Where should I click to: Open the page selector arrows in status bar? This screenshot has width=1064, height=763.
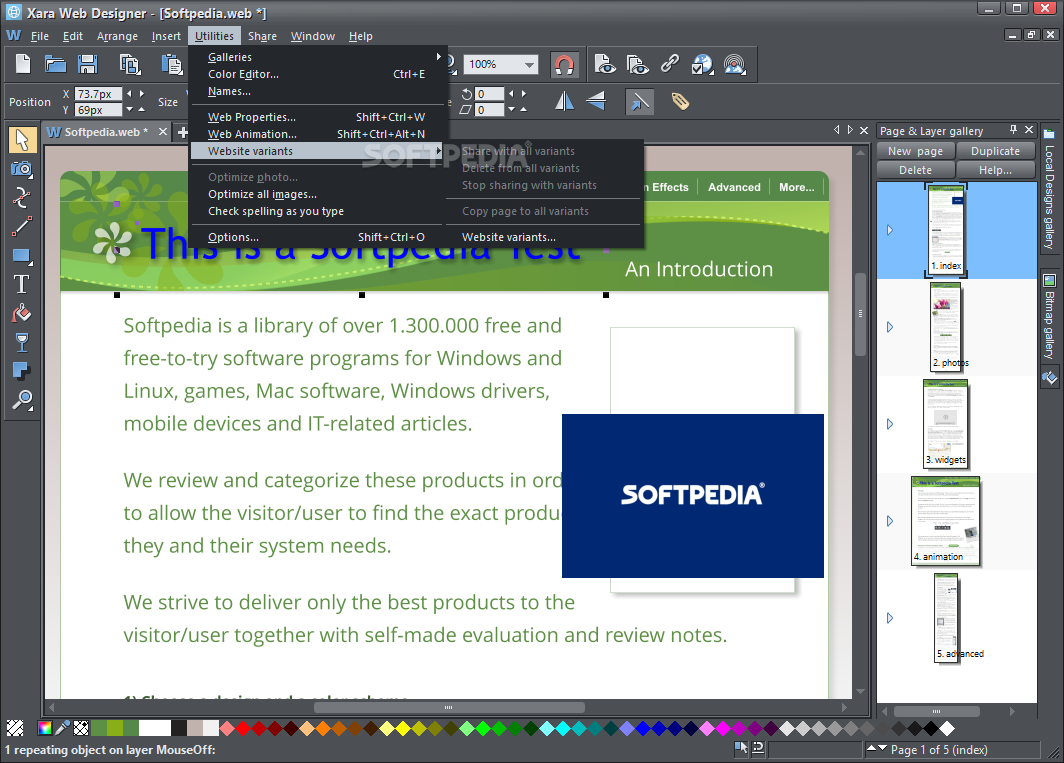pyautogui.click(x=877, y=749)
